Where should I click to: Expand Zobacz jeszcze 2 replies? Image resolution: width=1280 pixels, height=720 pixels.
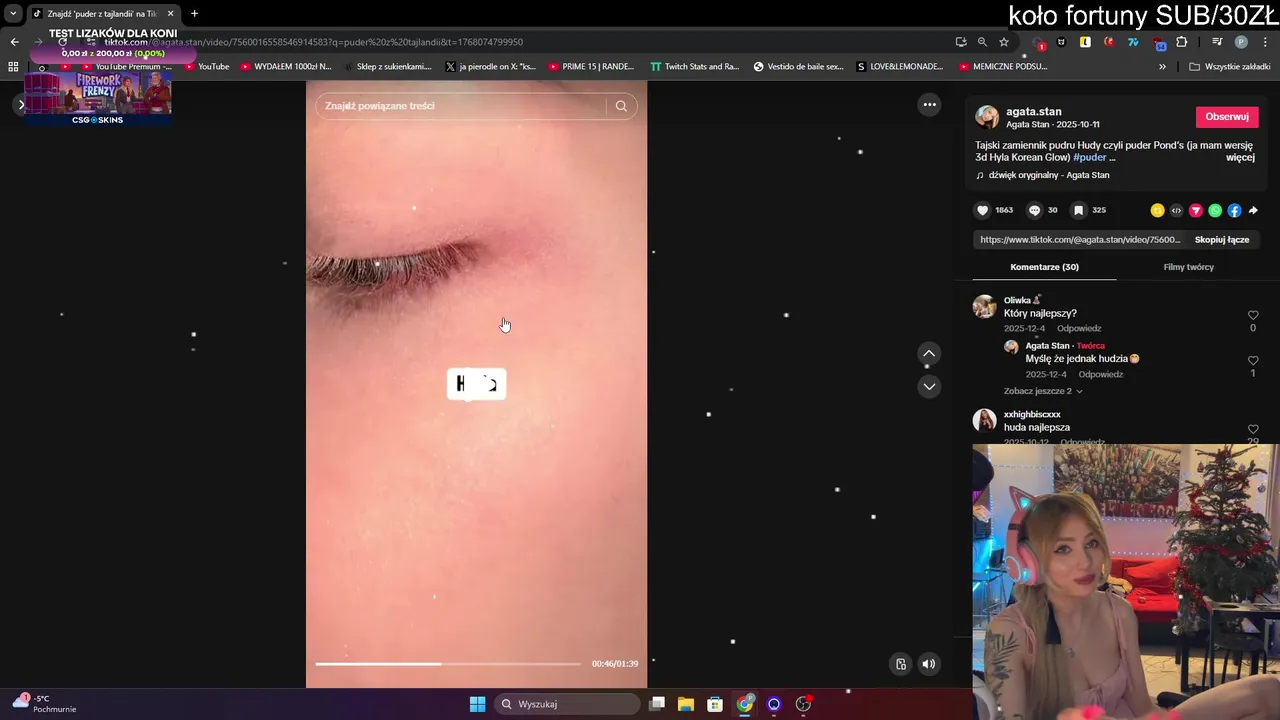coord(1043,391)
